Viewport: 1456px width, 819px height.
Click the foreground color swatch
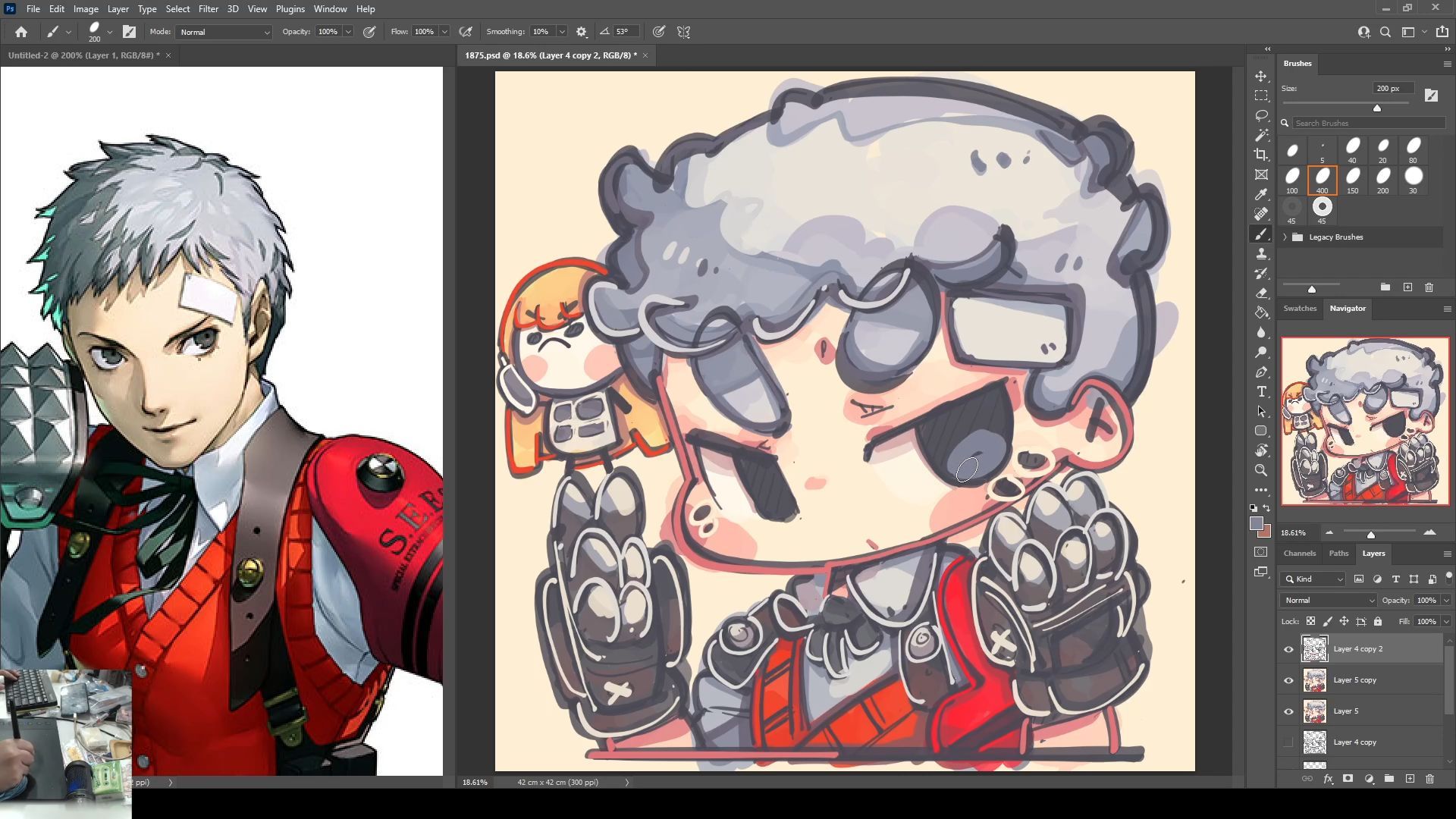(x=1257, y=523)
